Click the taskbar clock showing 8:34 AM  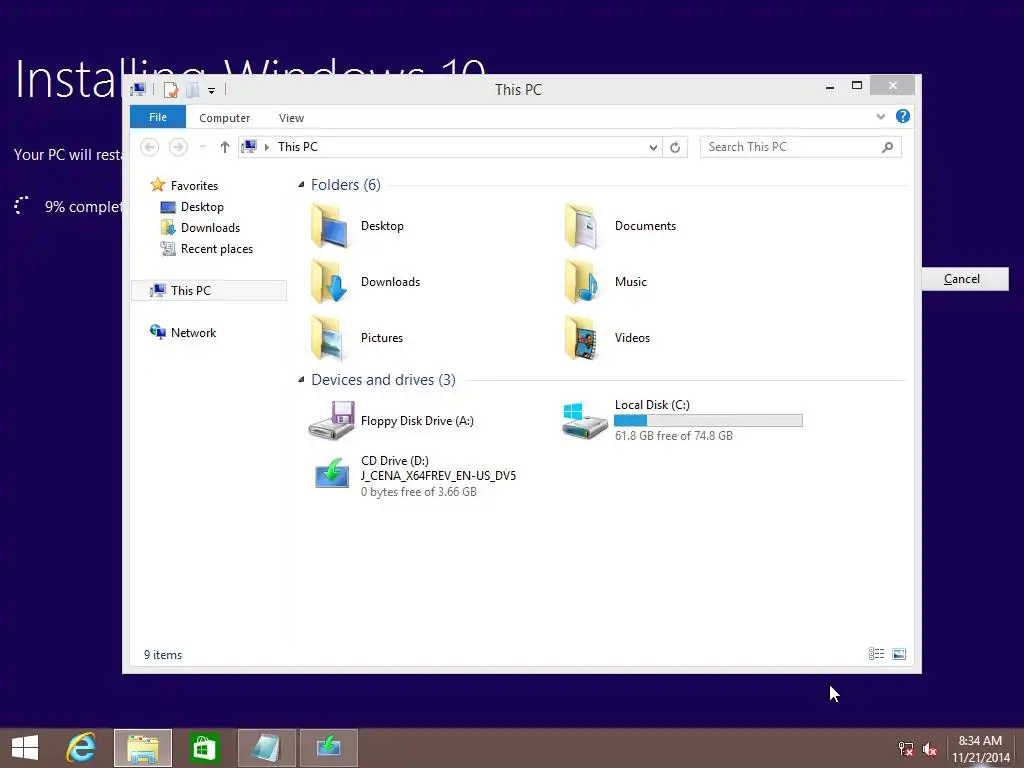980,741
